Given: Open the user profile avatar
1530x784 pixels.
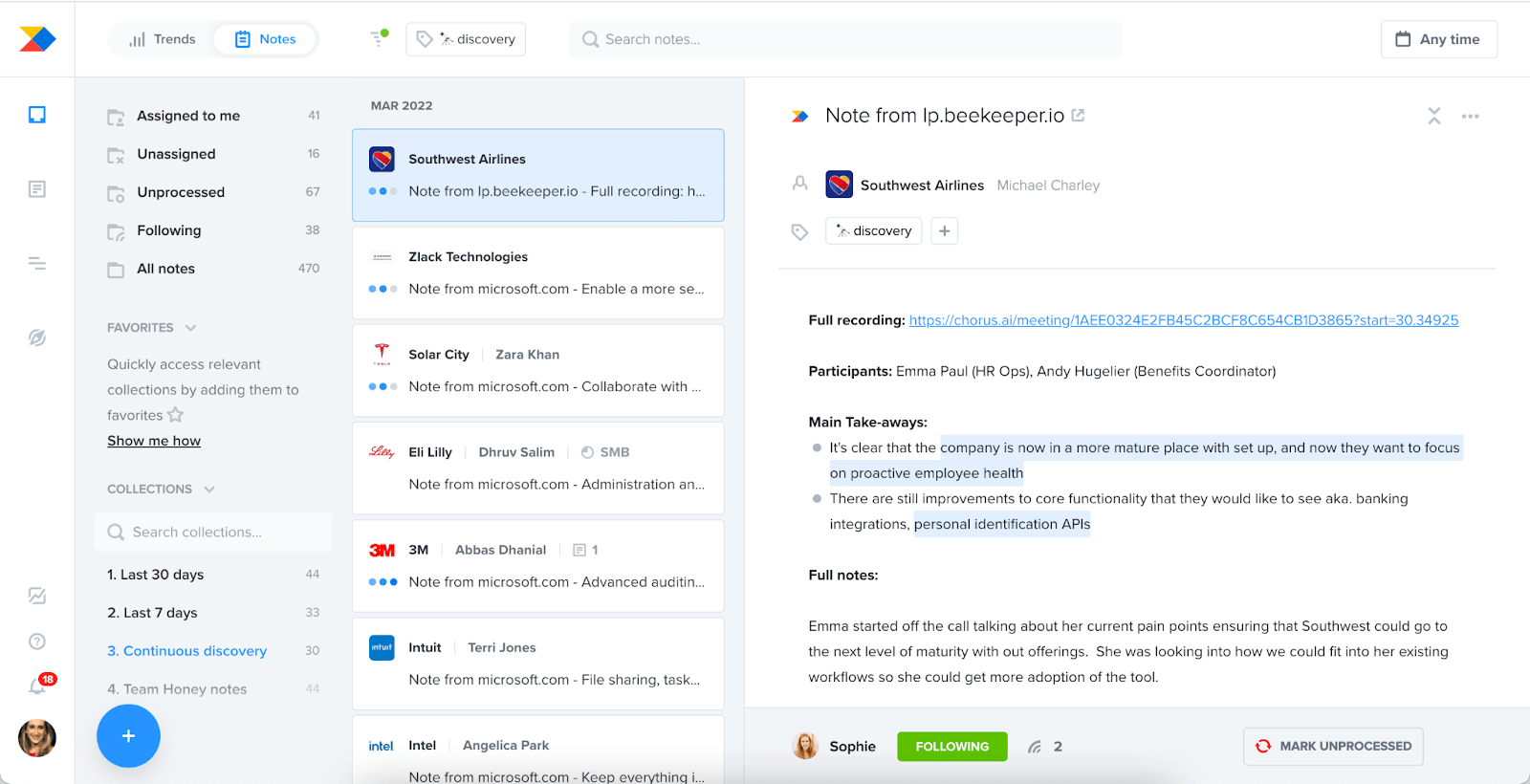Looking at the screenshot, I should [x=37, y=738].
